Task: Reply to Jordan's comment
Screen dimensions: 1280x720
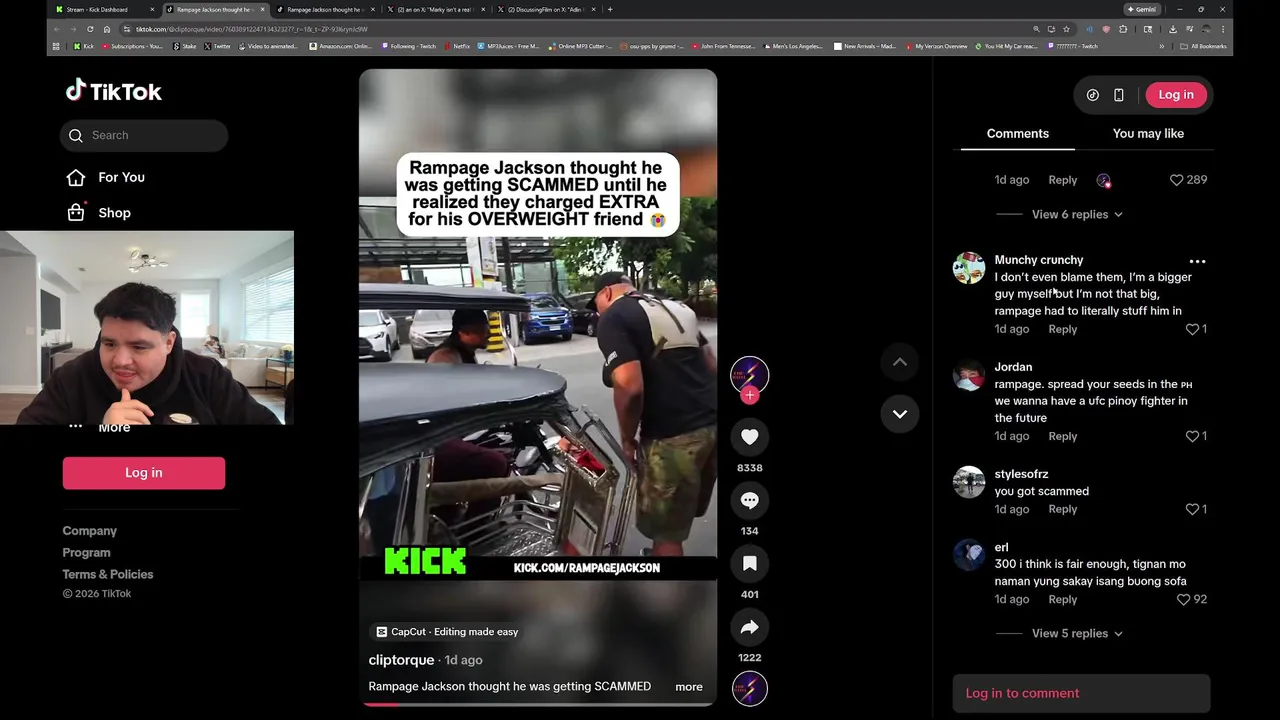Action: click(1062, 436)
